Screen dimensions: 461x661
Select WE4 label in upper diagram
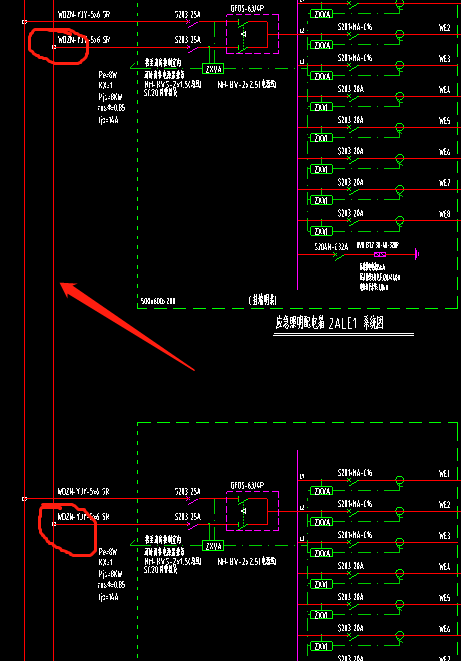(x=444, y=90)
